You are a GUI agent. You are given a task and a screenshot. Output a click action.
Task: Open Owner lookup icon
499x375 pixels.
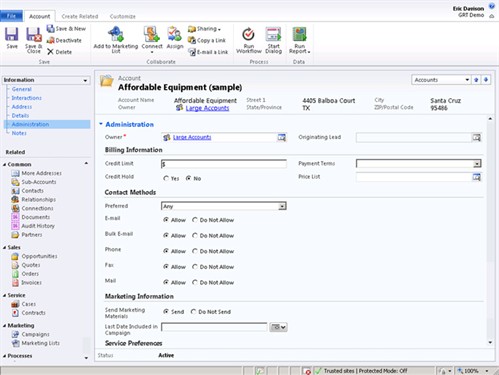(282, 137)
